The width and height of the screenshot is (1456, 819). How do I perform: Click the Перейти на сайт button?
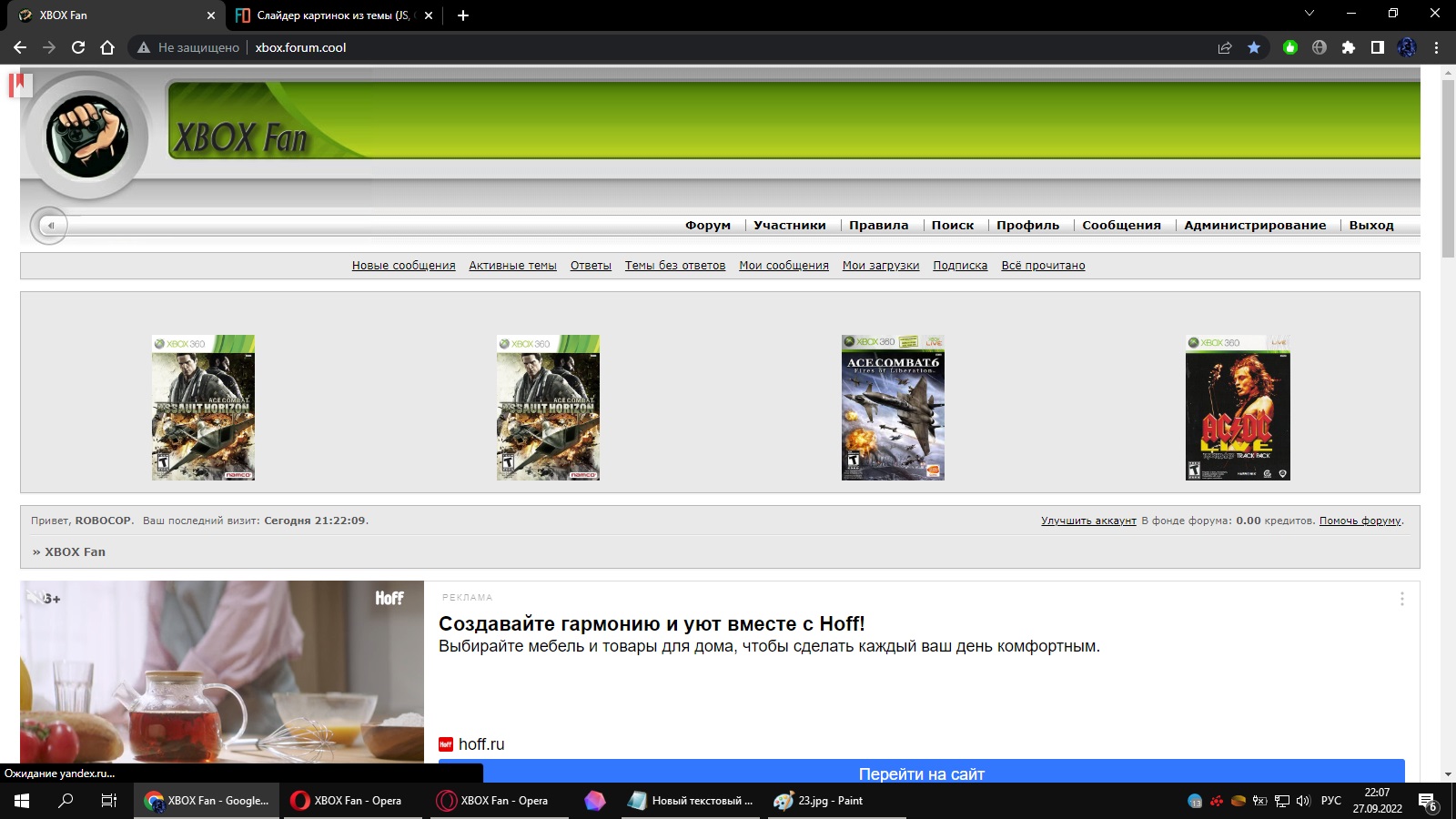pyautogui.click(x=921, y=773)
